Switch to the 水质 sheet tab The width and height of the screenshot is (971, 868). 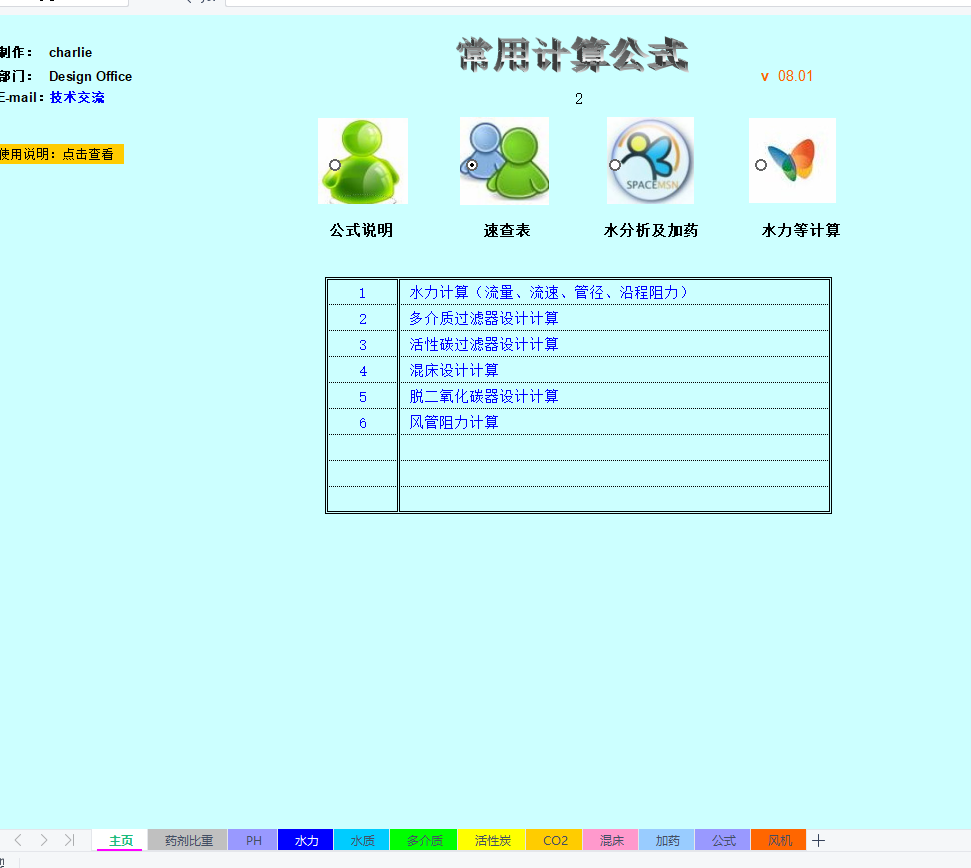click(362, 840)
